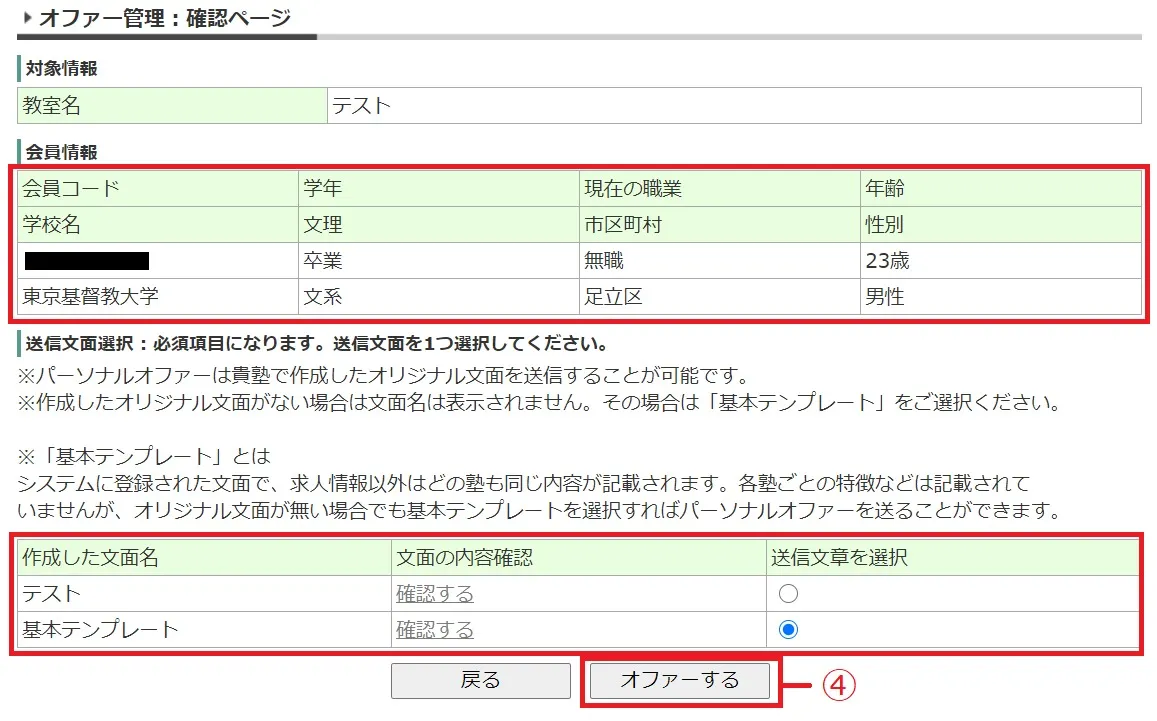This screenshot has width=1157, height=721.
Task: Click the circled number 4 annotation marker
Action: coord(839,684)
